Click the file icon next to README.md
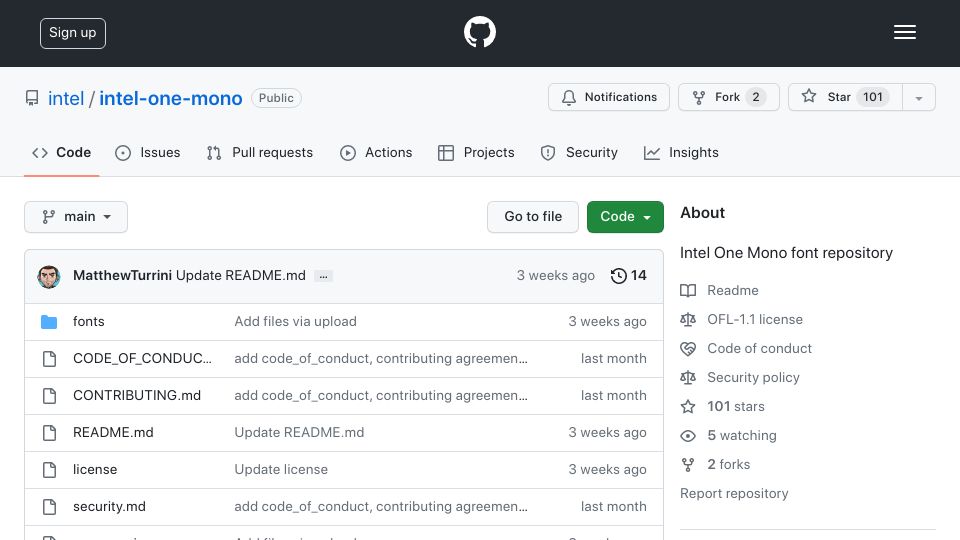Image resolution: width=960 pixels, height=540 pixels. tap(50, 432)
